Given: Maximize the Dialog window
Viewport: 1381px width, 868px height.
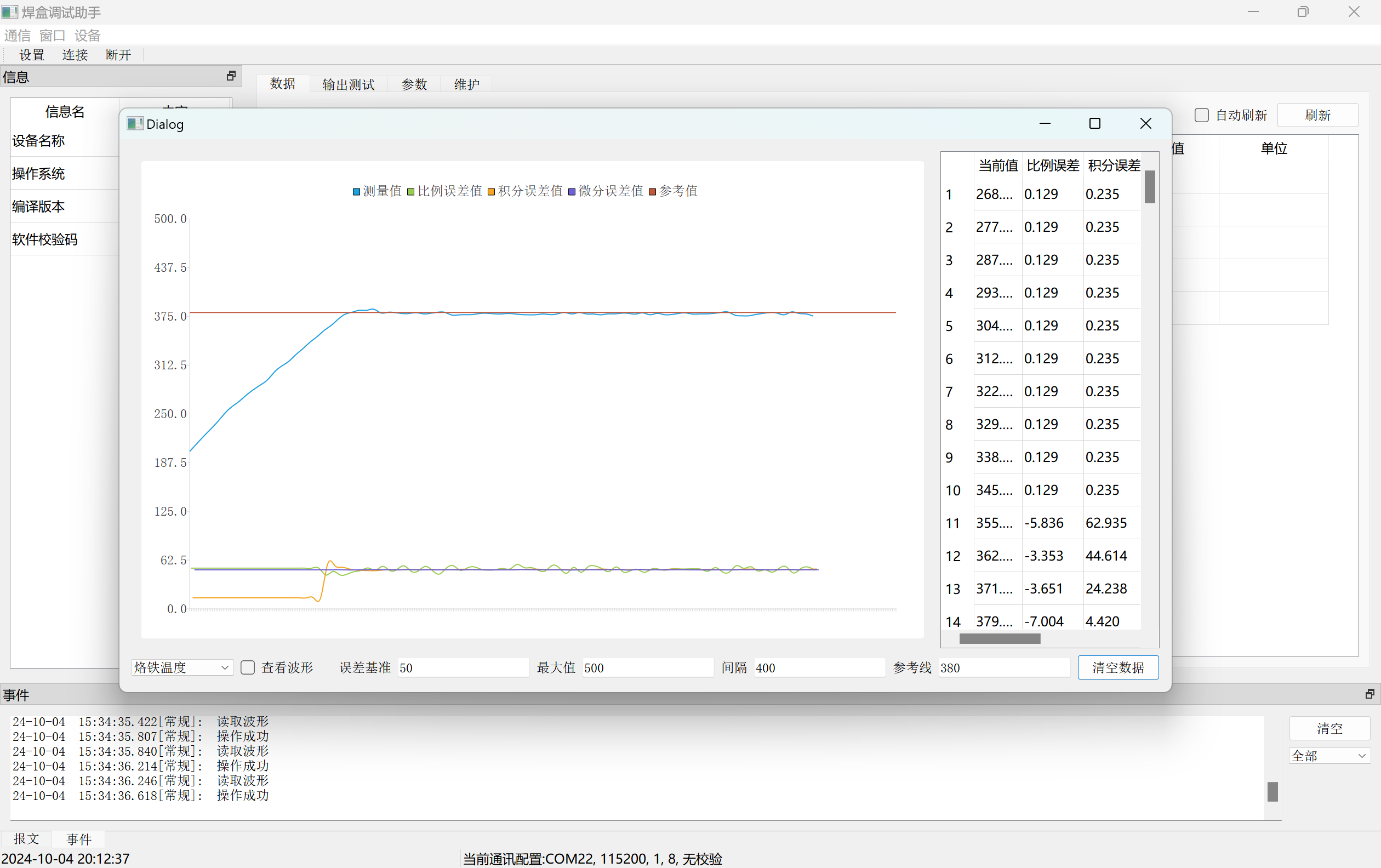Looking at the screenshot, I should 1095,124.
